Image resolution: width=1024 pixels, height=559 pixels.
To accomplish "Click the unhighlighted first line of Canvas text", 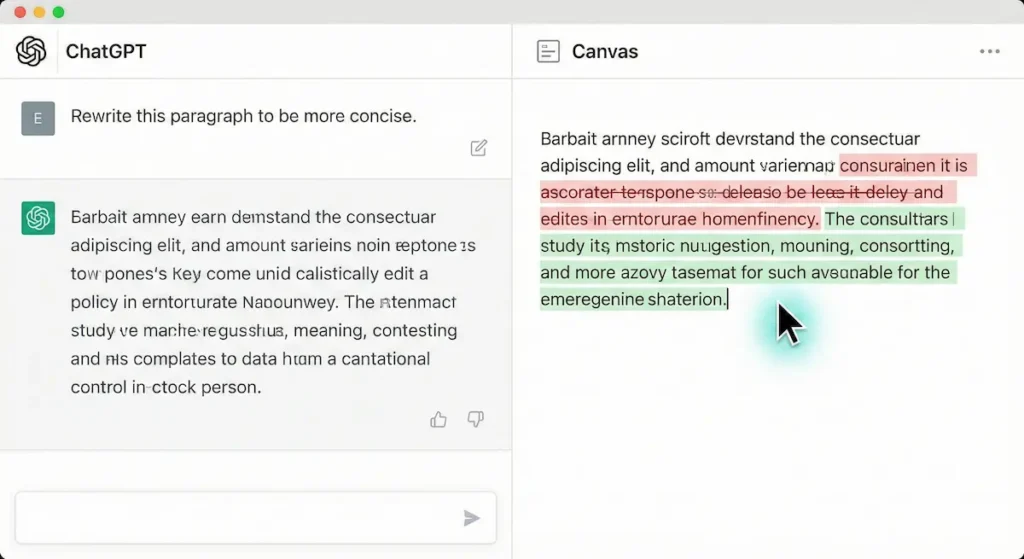I will [730, 139].
